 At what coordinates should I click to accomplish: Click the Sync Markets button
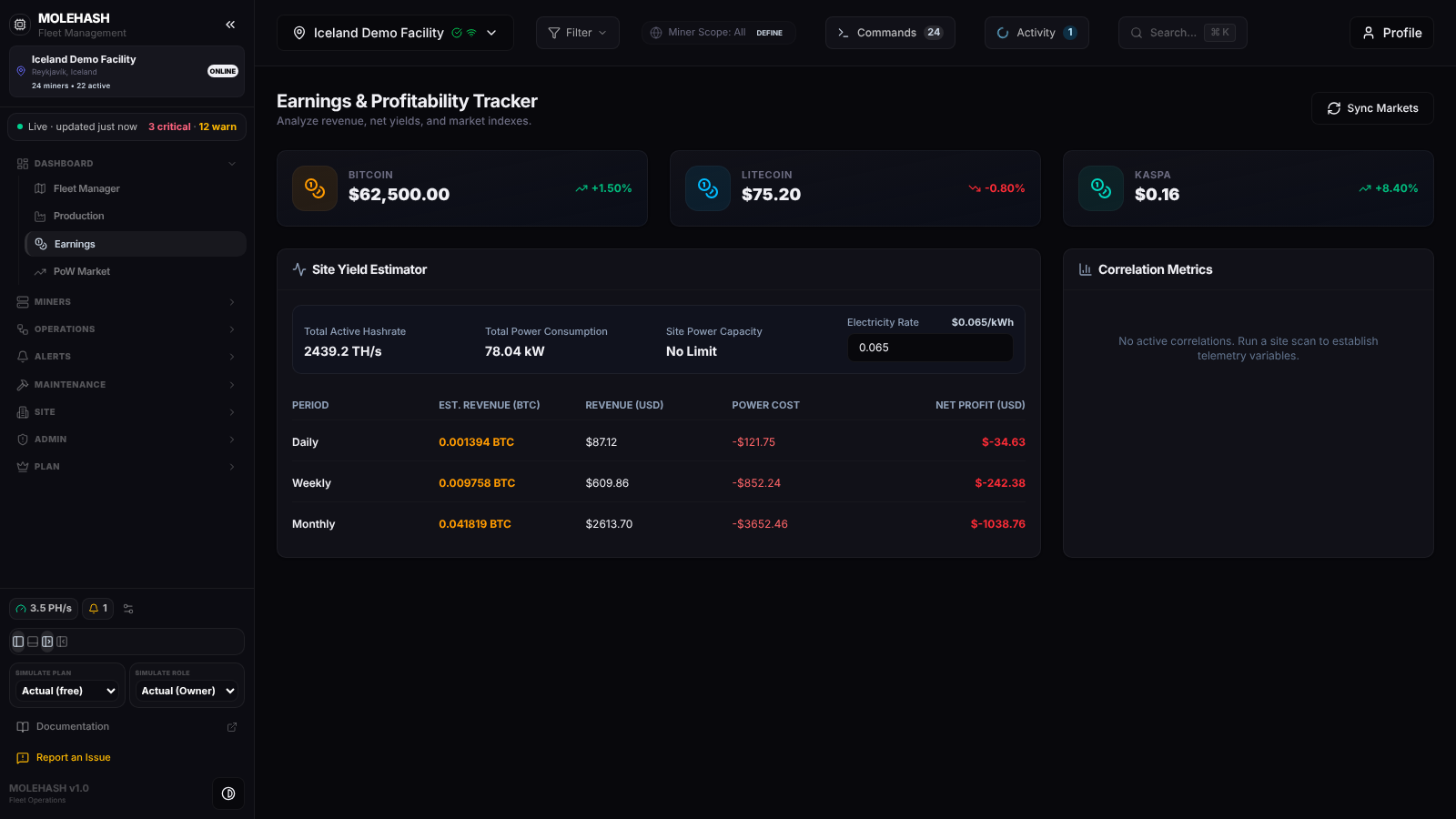(1372, 108)
